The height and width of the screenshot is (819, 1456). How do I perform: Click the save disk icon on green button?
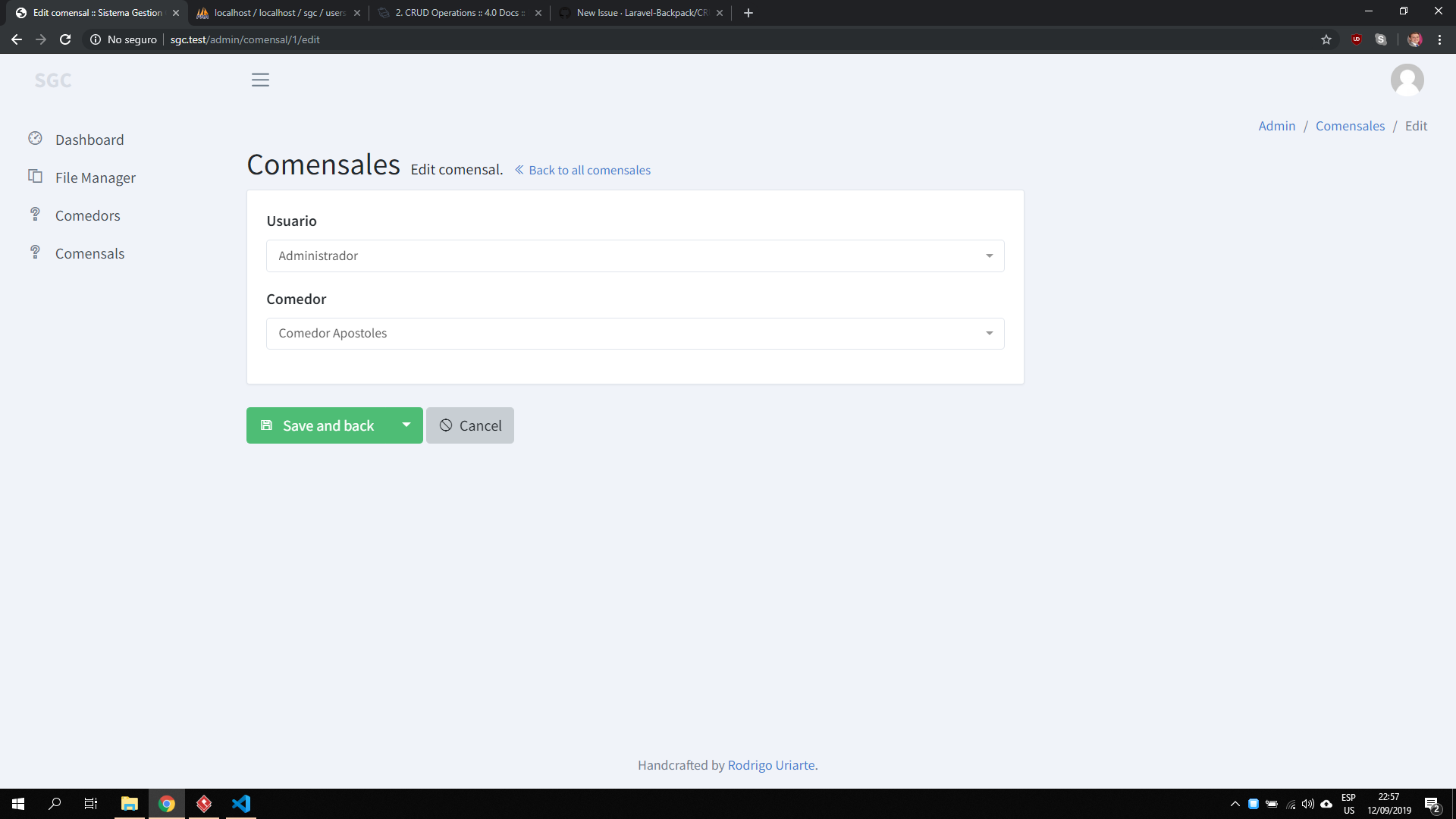coord(267,425)
